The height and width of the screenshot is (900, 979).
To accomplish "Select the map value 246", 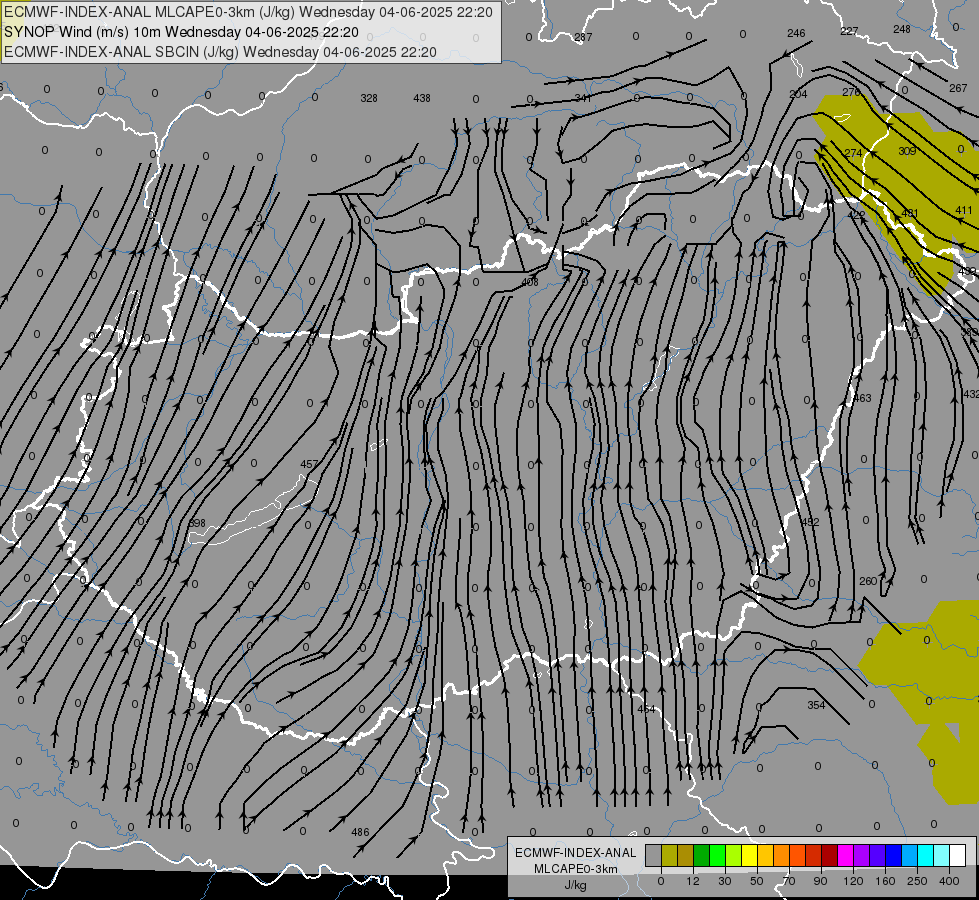I will [x=796, y=33].
